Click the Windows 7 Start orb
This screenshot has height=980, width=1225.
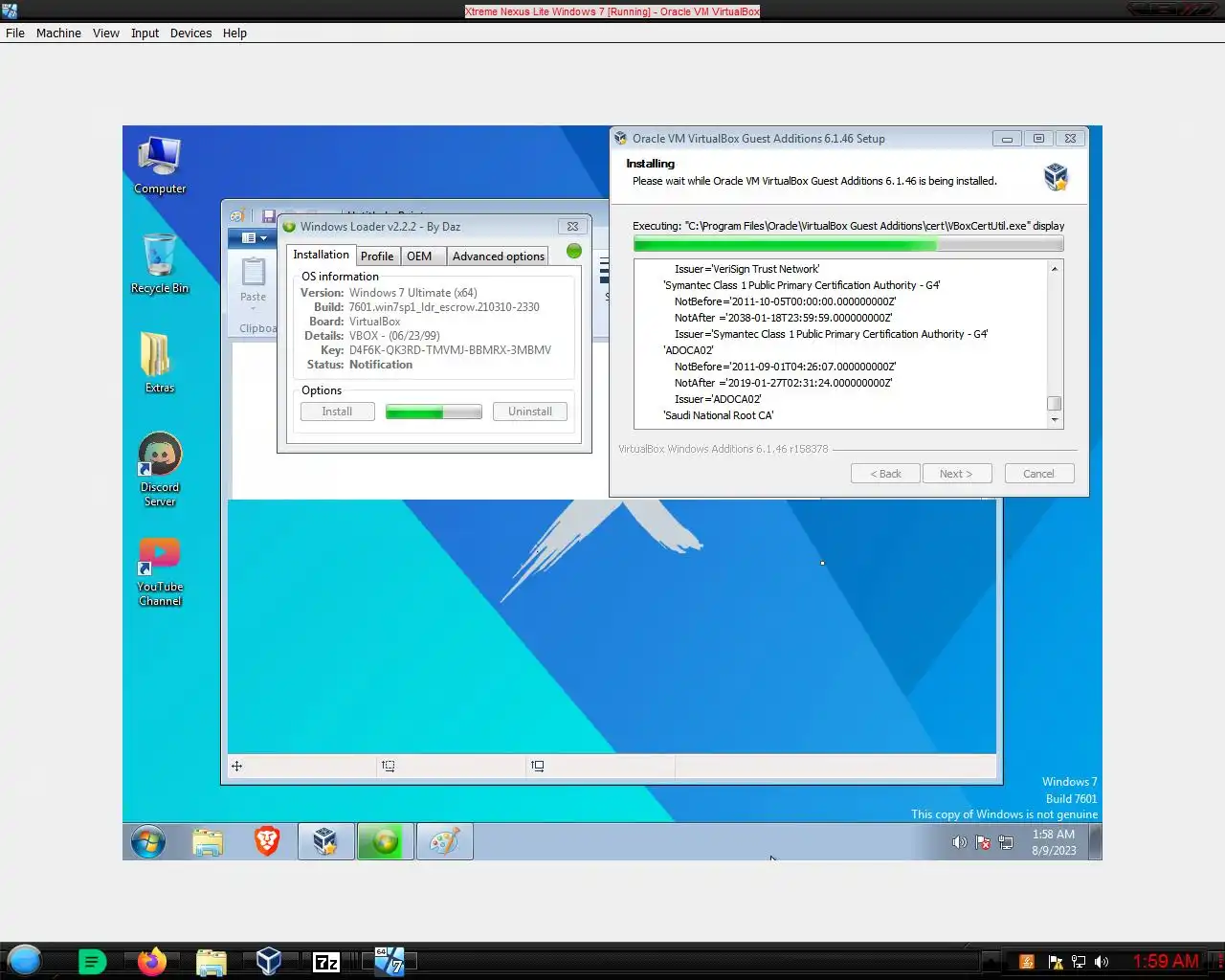(x=148, y=842)
